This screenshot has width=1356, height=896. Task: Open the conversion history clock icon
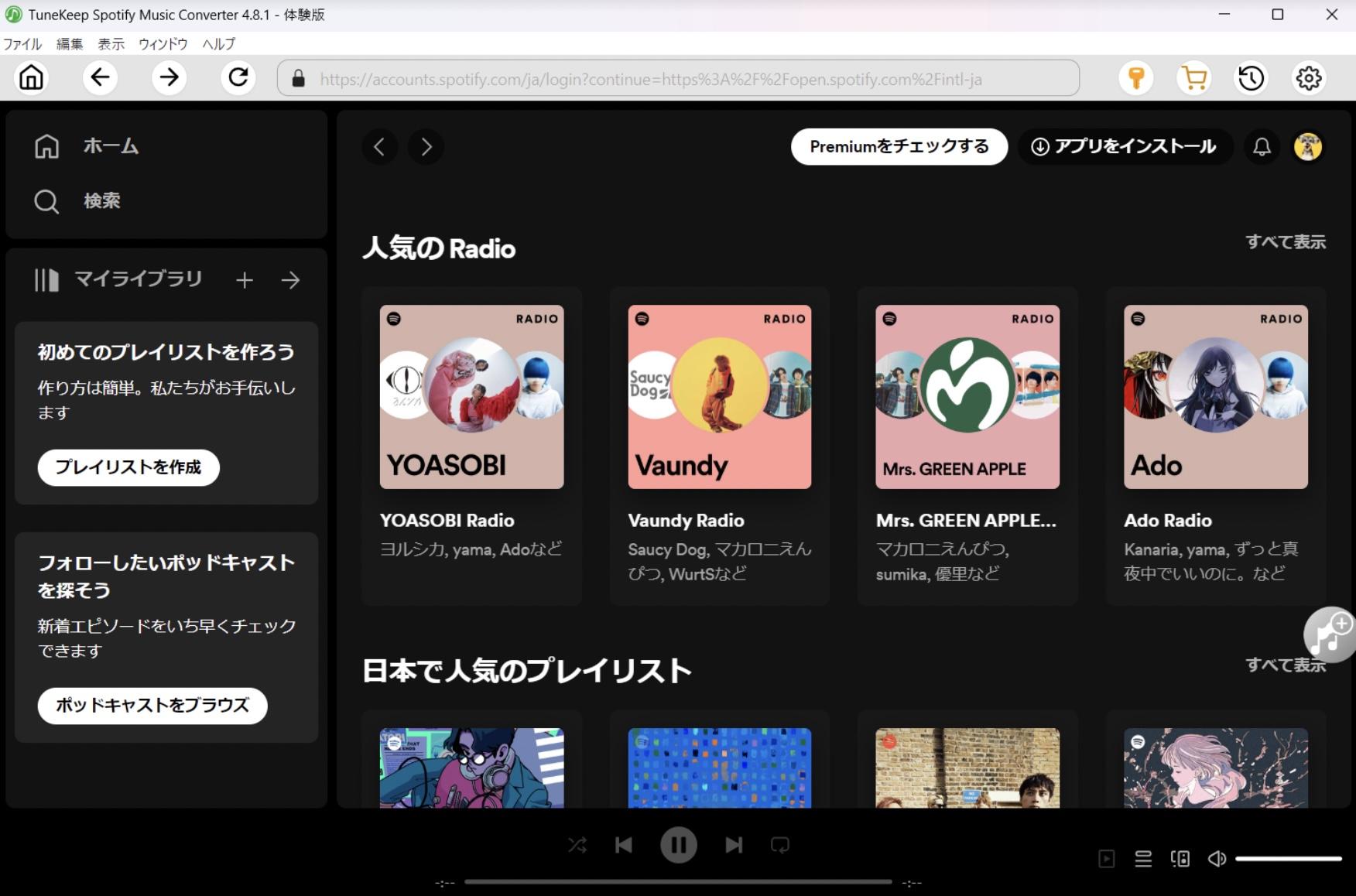coord(1252,77)
